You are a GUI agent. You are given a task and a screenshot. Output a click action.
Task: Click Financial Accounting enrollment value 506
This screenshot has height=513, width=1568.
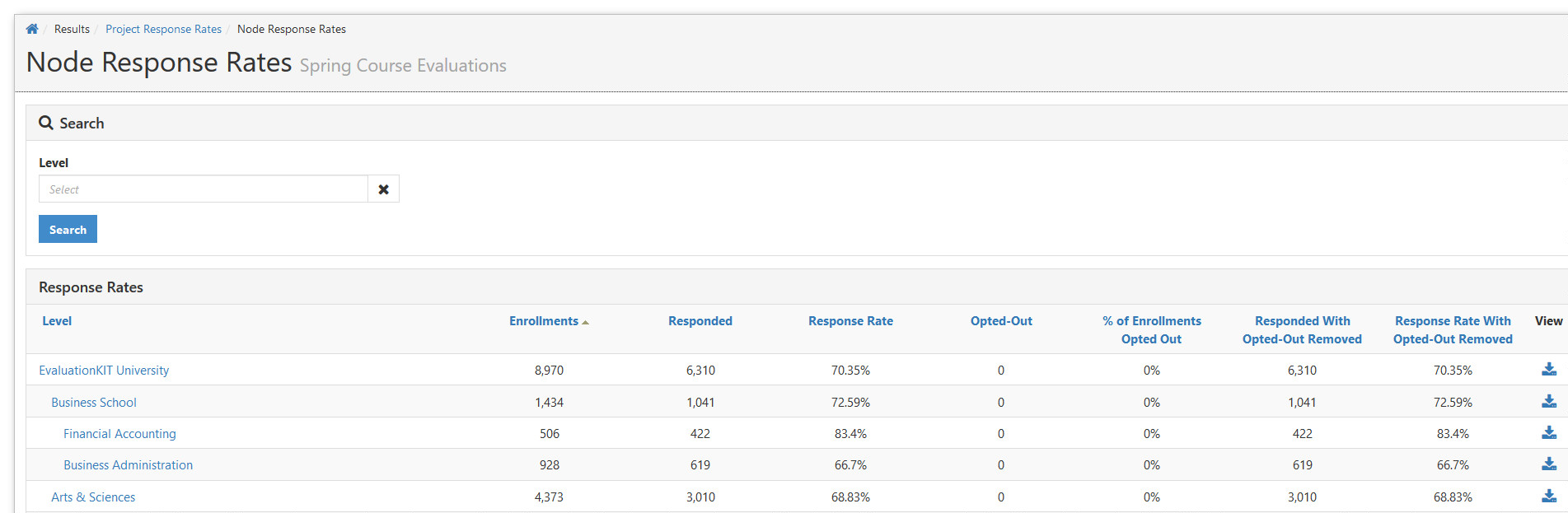point(550,434)
